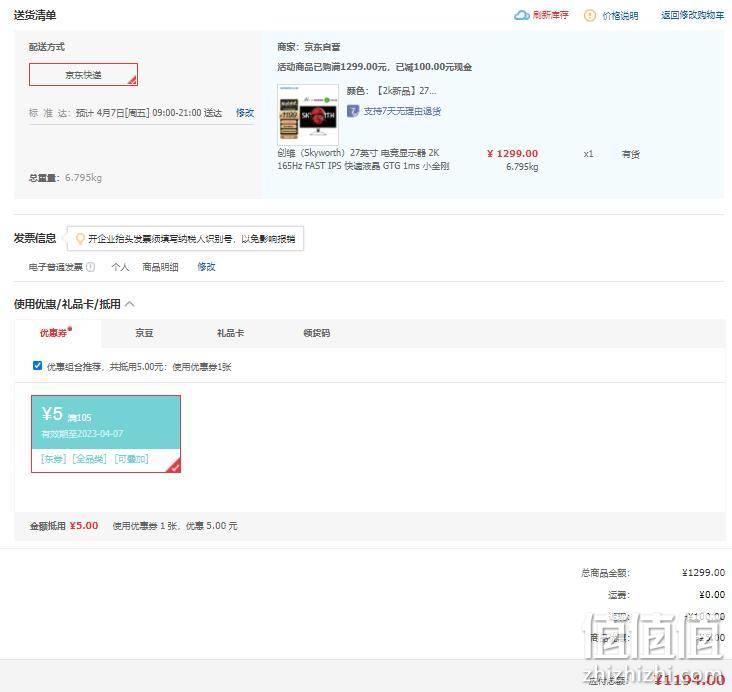
Task: Switch to 京豆 tab
Action: [144, 333]
